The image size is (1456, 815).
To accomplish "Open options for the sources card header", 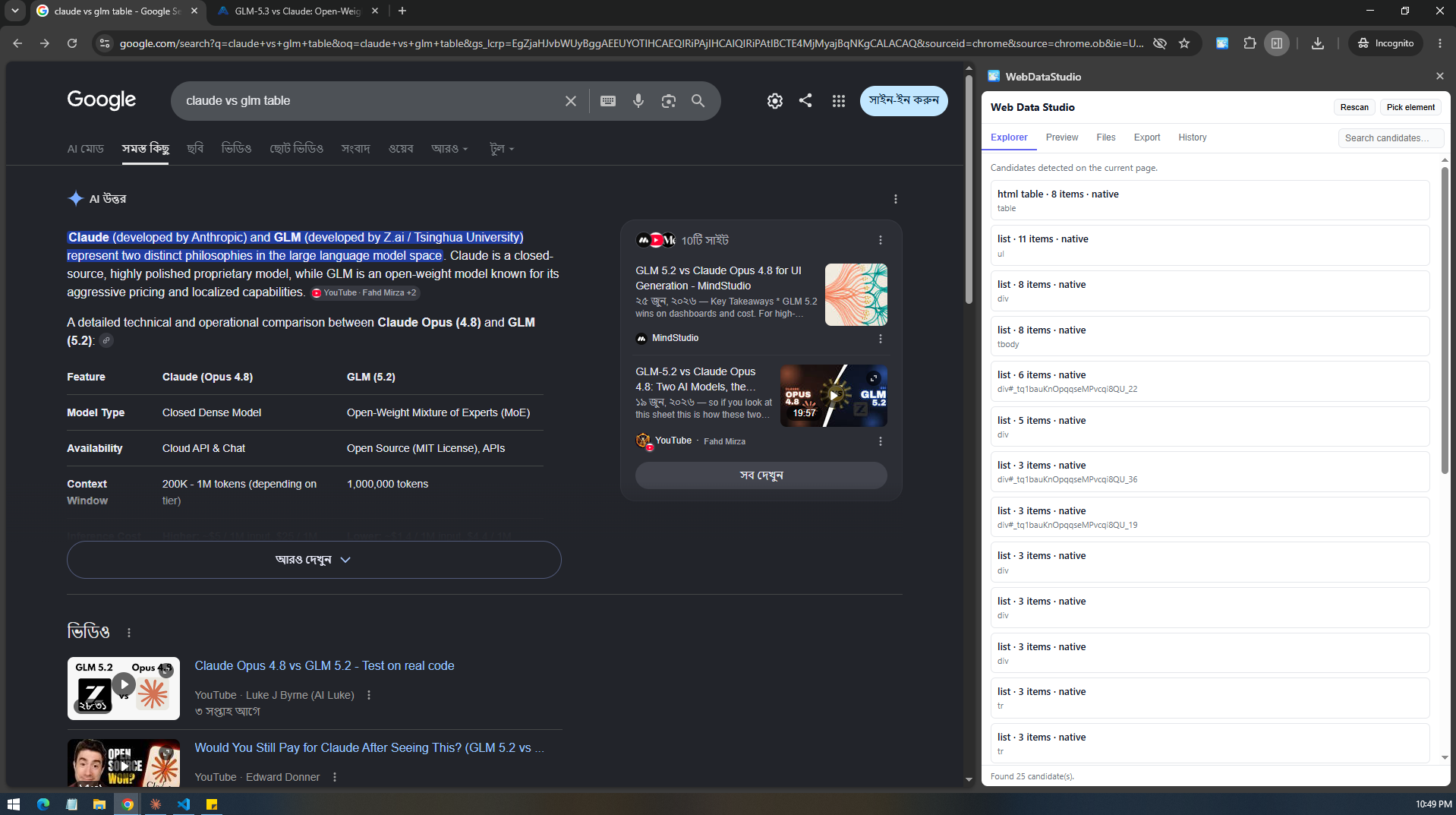I will point(881,240).
